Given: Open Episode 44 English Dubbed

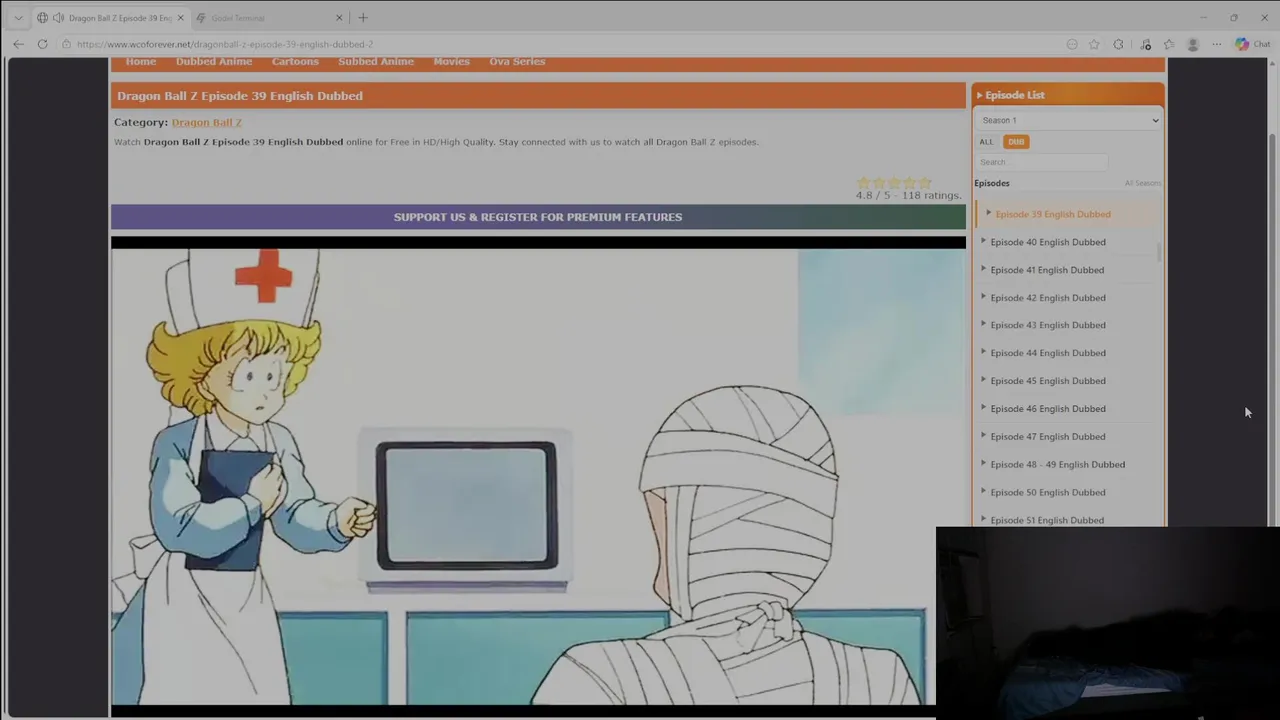Looking at the screenshot, I should tap(1048, 353).
